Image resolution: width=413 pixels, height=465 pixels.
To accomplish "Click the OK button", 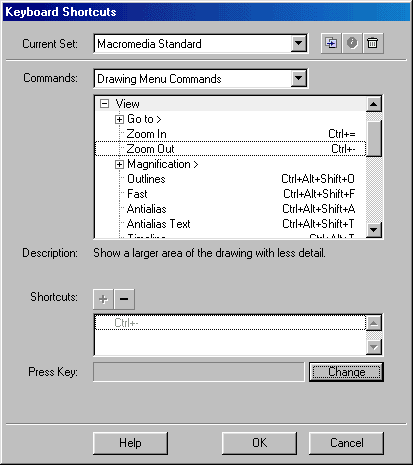I will (x=259, y=443).
